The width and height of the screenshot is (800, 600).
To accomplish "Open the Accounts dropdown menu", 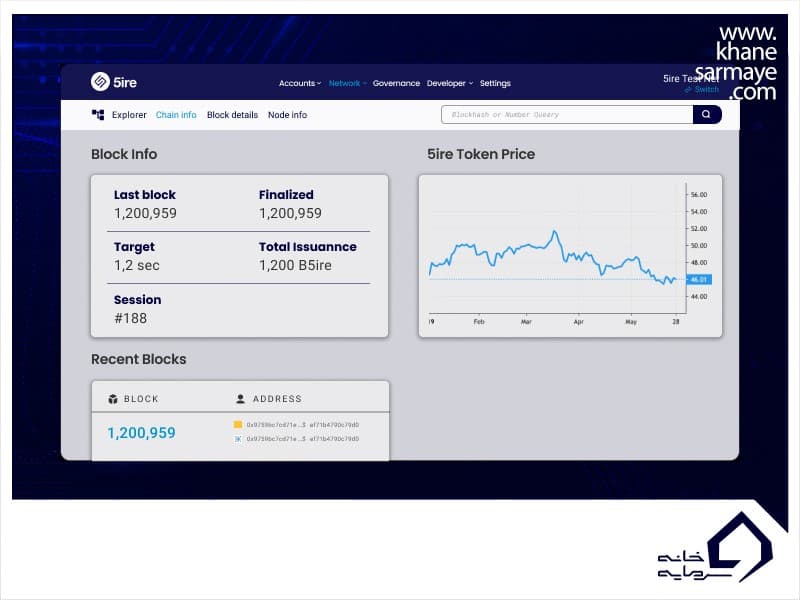I will pos(299,83).
